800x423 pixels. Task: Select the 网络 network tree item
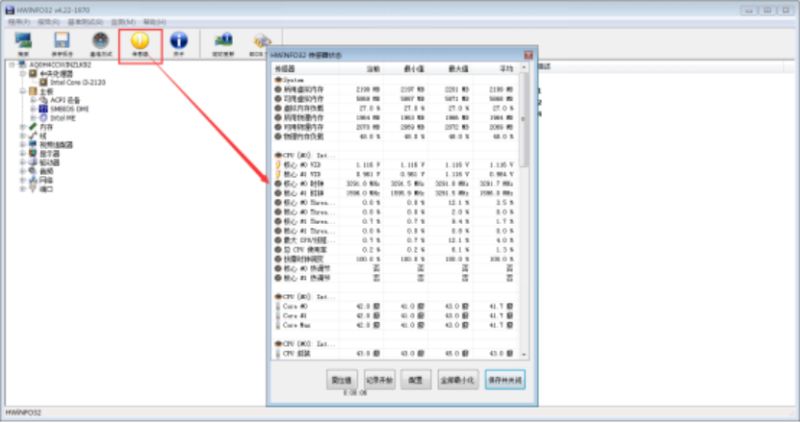[x=46, y=180]
